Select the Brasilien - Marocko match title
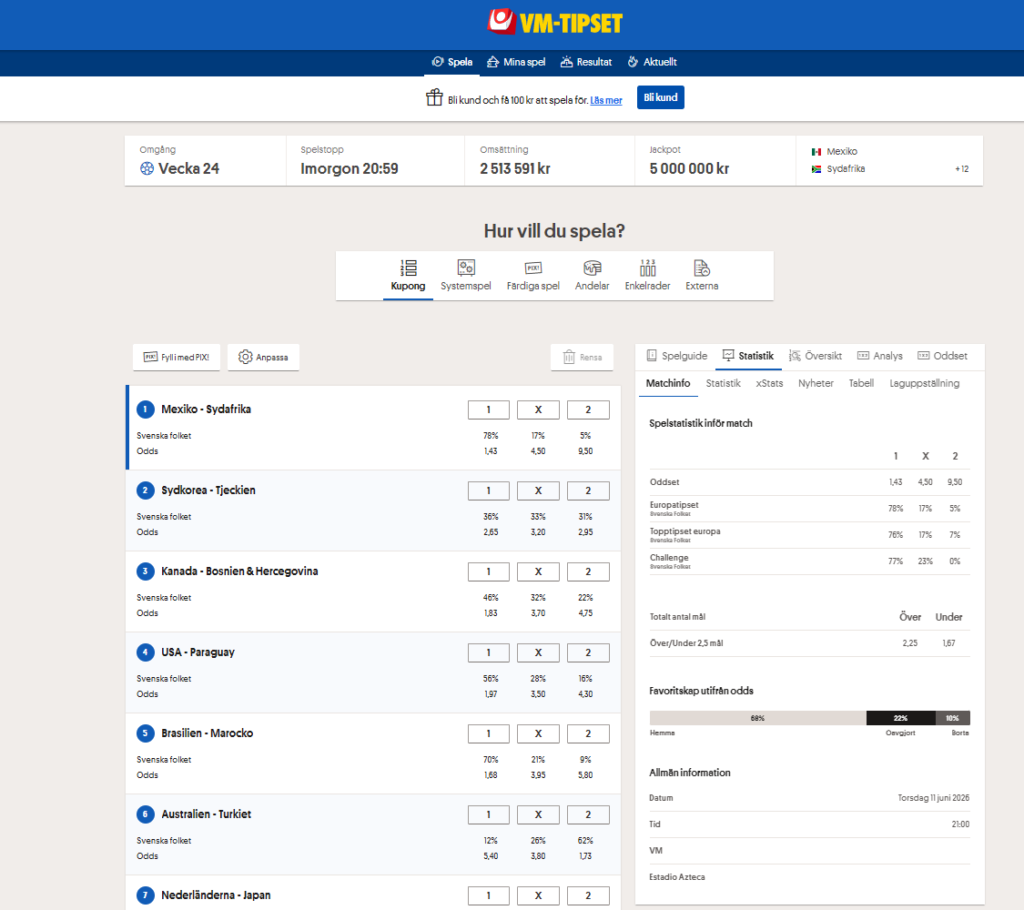 pos(207,734)
